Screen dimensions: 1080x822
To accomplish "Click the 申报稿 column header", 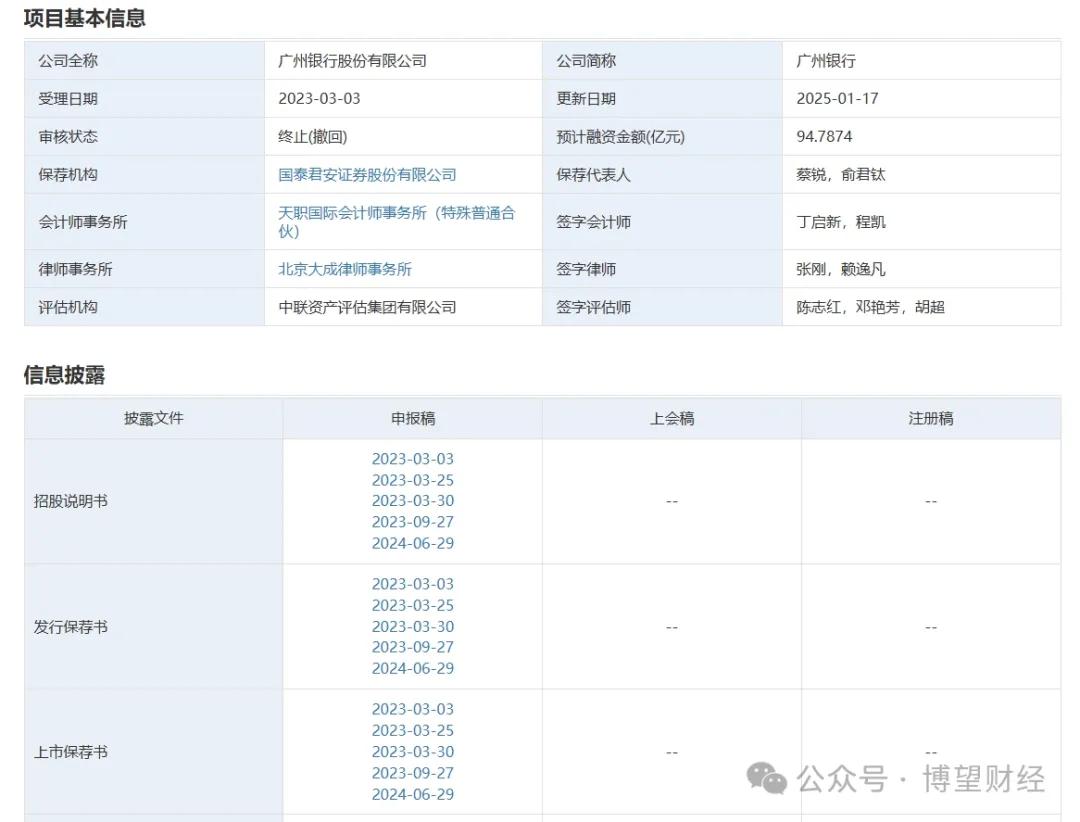I will pos(413,418).
